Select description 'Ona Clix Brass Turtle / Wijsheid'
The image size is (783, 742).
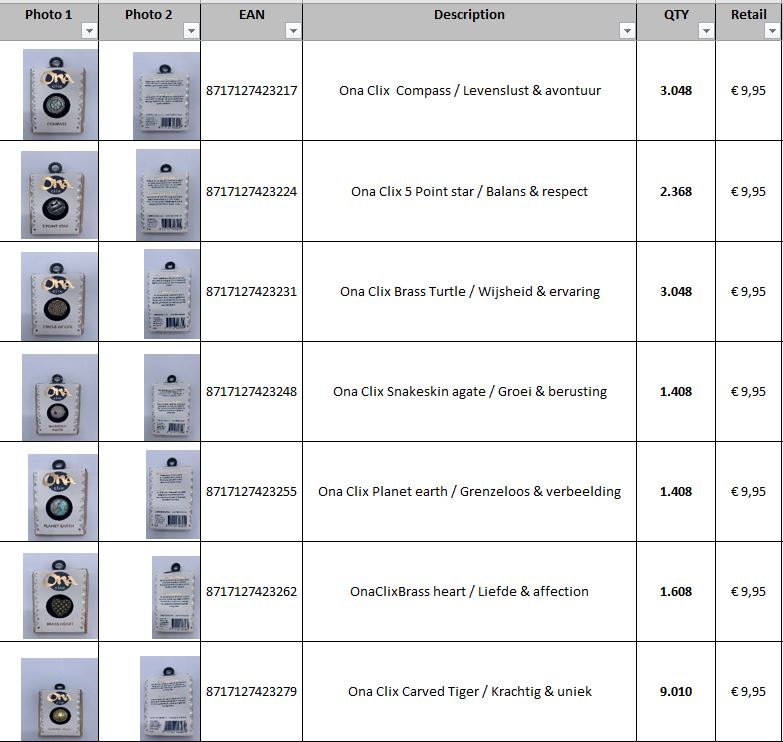click(x=436, y=292)
